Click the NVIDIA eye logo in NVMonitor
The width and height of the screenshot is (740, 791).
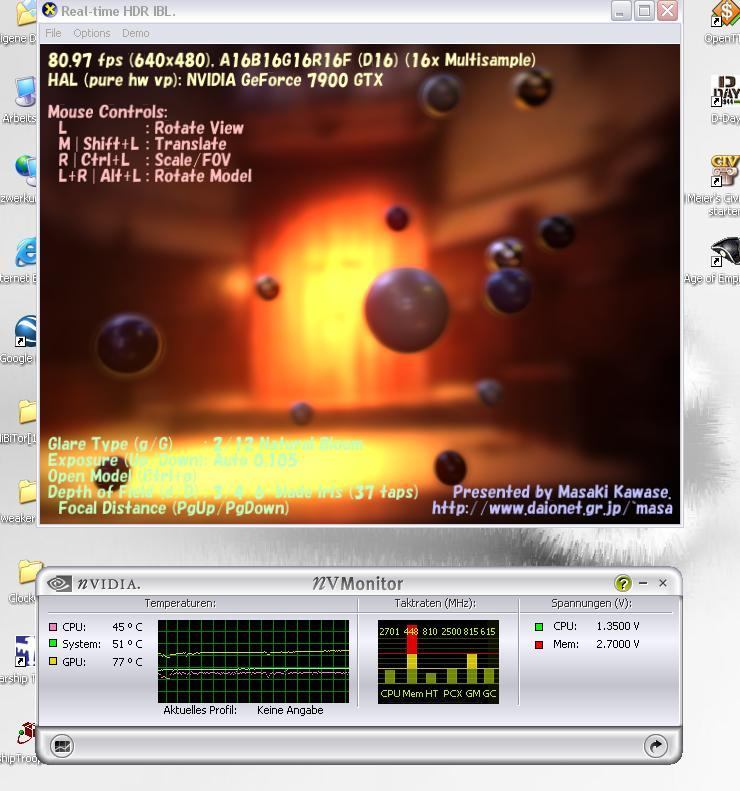pyautogui.click(x=59, y=584)
